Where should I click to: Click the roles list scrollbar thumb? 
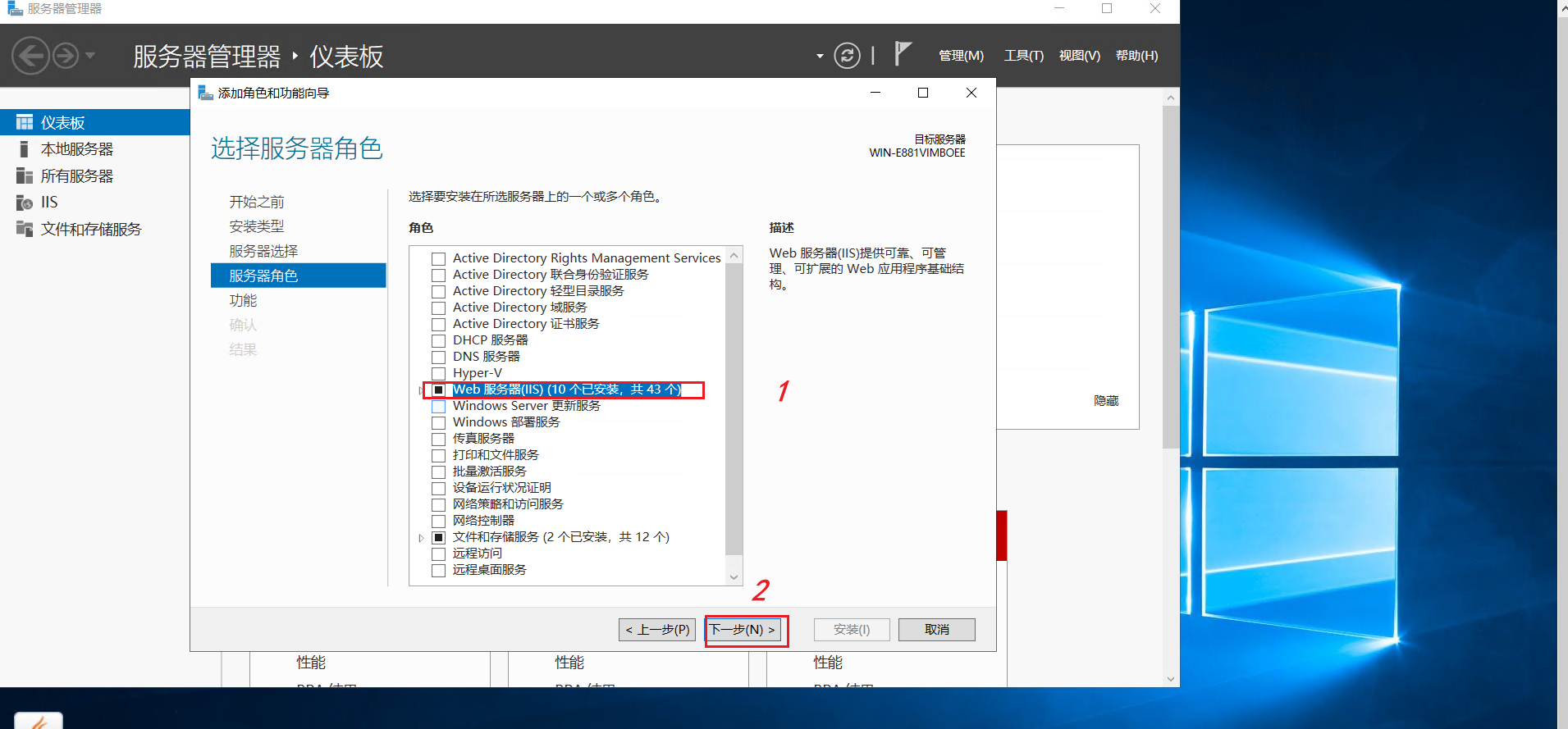734,408
